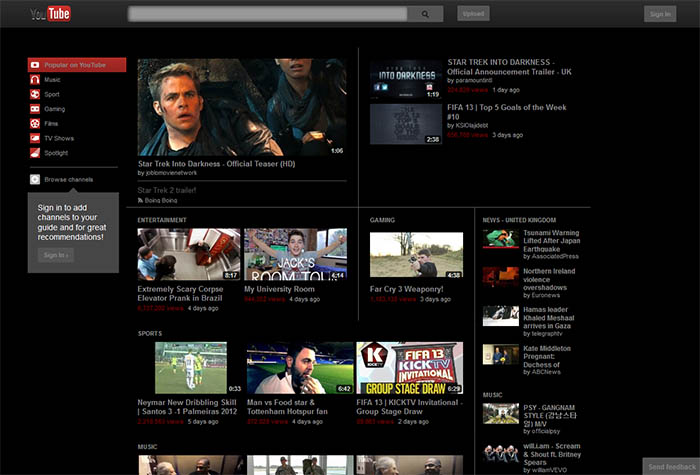Open Far Cry 3 Weaponry! title
This screenshot has width=700, height=475.
[x=407, y=289]
